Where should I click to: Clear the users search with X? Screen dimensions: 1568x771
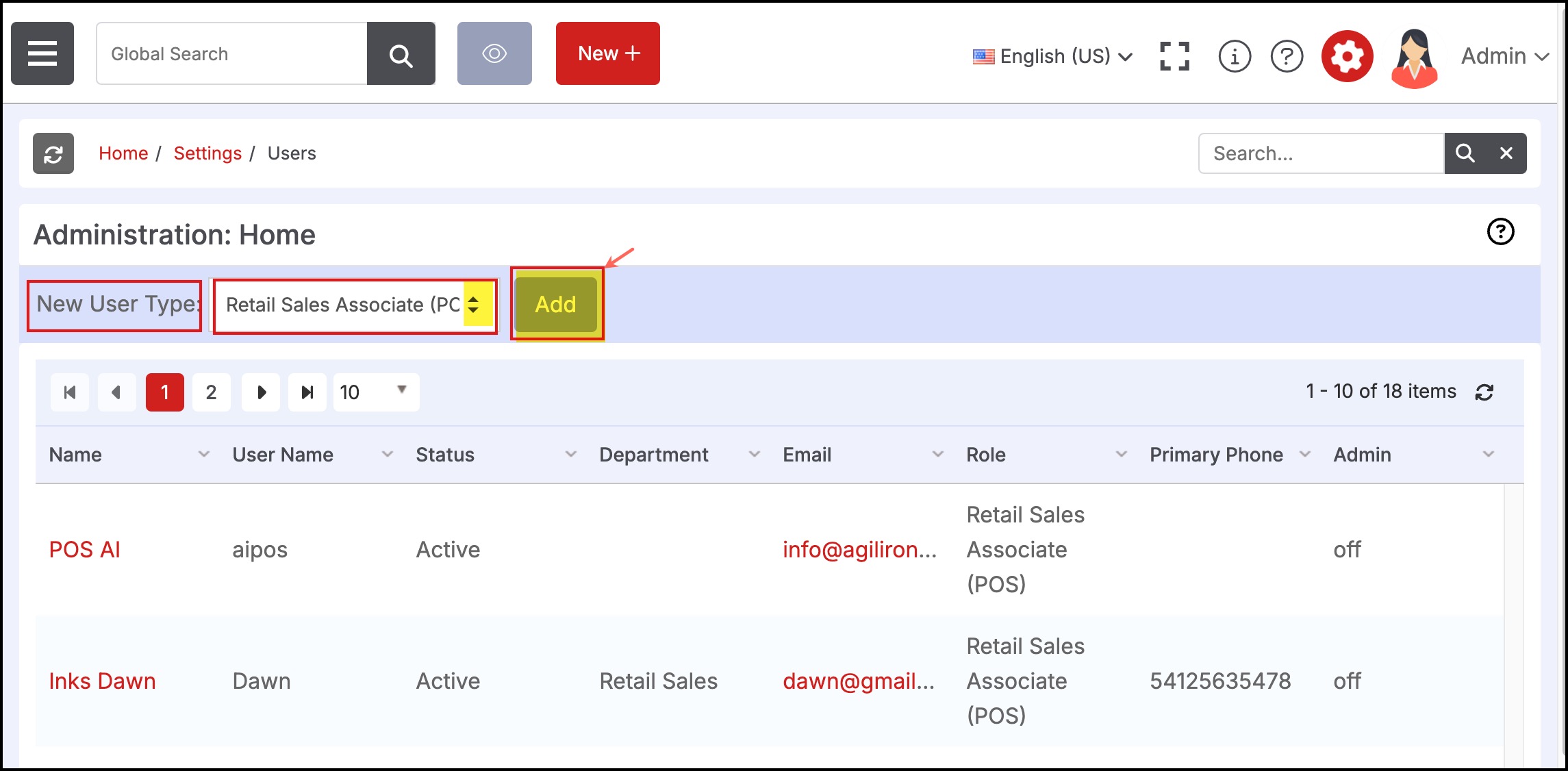(1506, 153)
